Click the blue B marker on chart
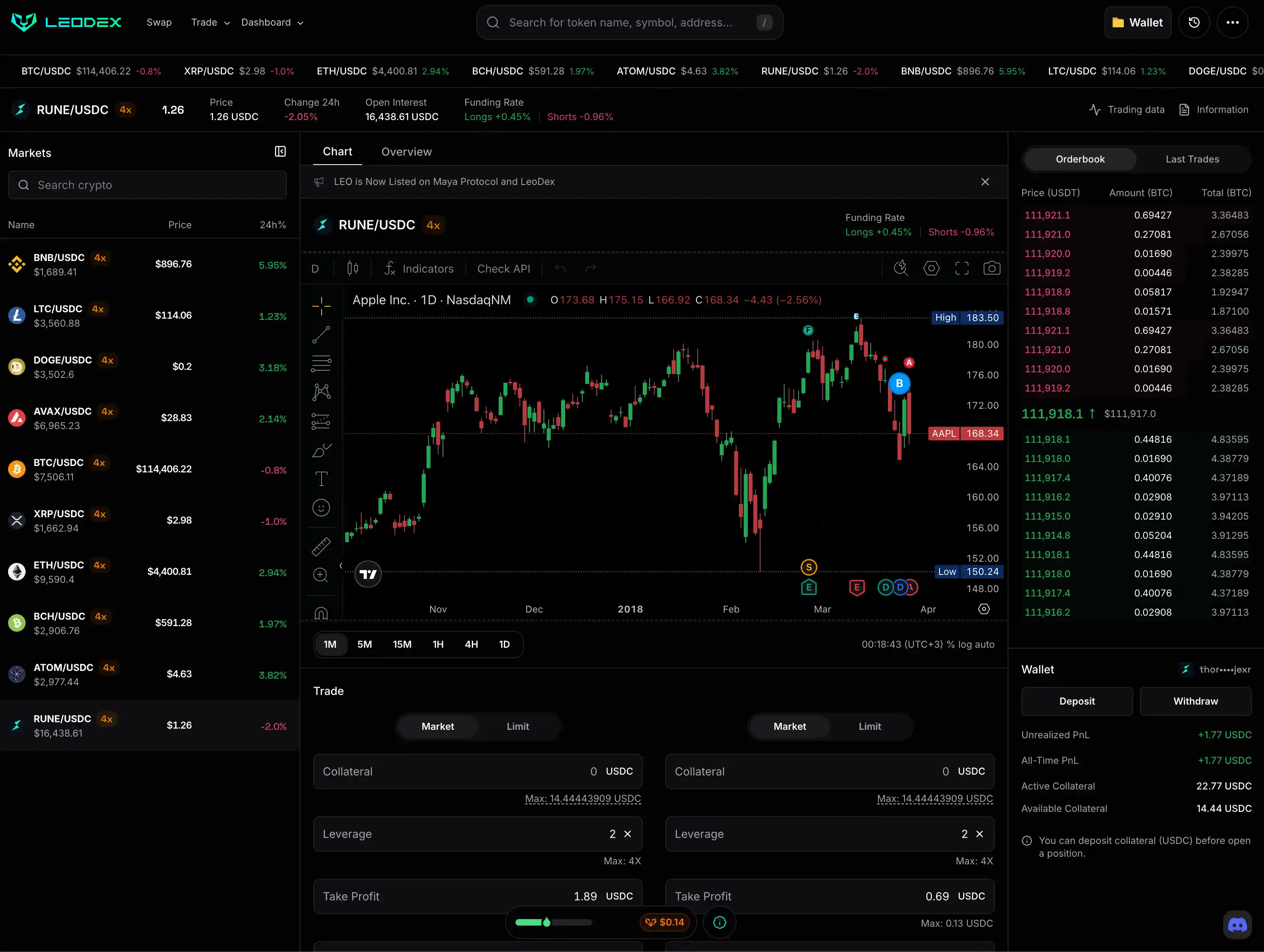Viewport: 1264px width, 952px height. pos(900,383)
